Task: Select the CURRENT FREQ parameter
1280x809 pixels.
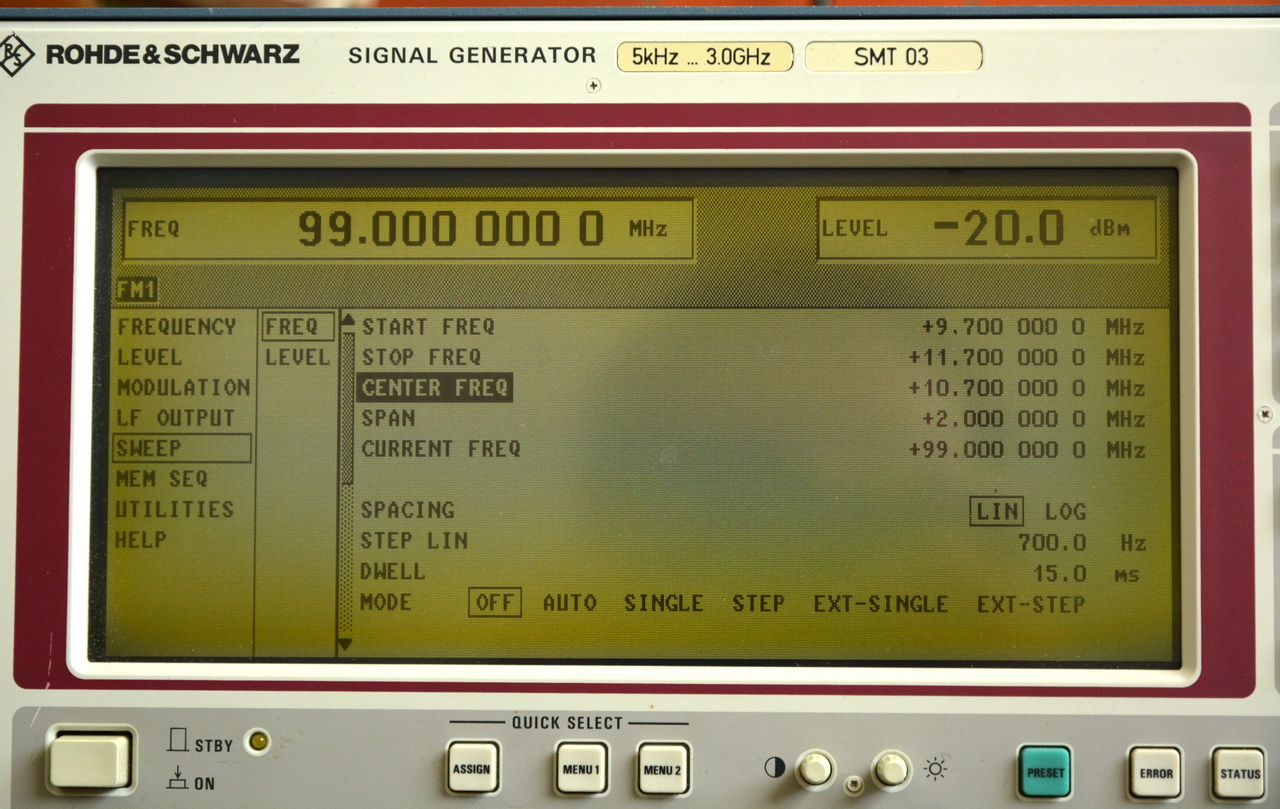Action: click(x=441, y=449)
